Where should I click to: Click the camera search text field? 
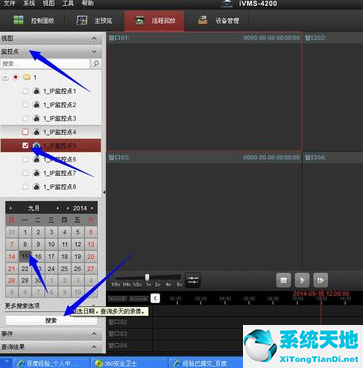coord(45,63)
